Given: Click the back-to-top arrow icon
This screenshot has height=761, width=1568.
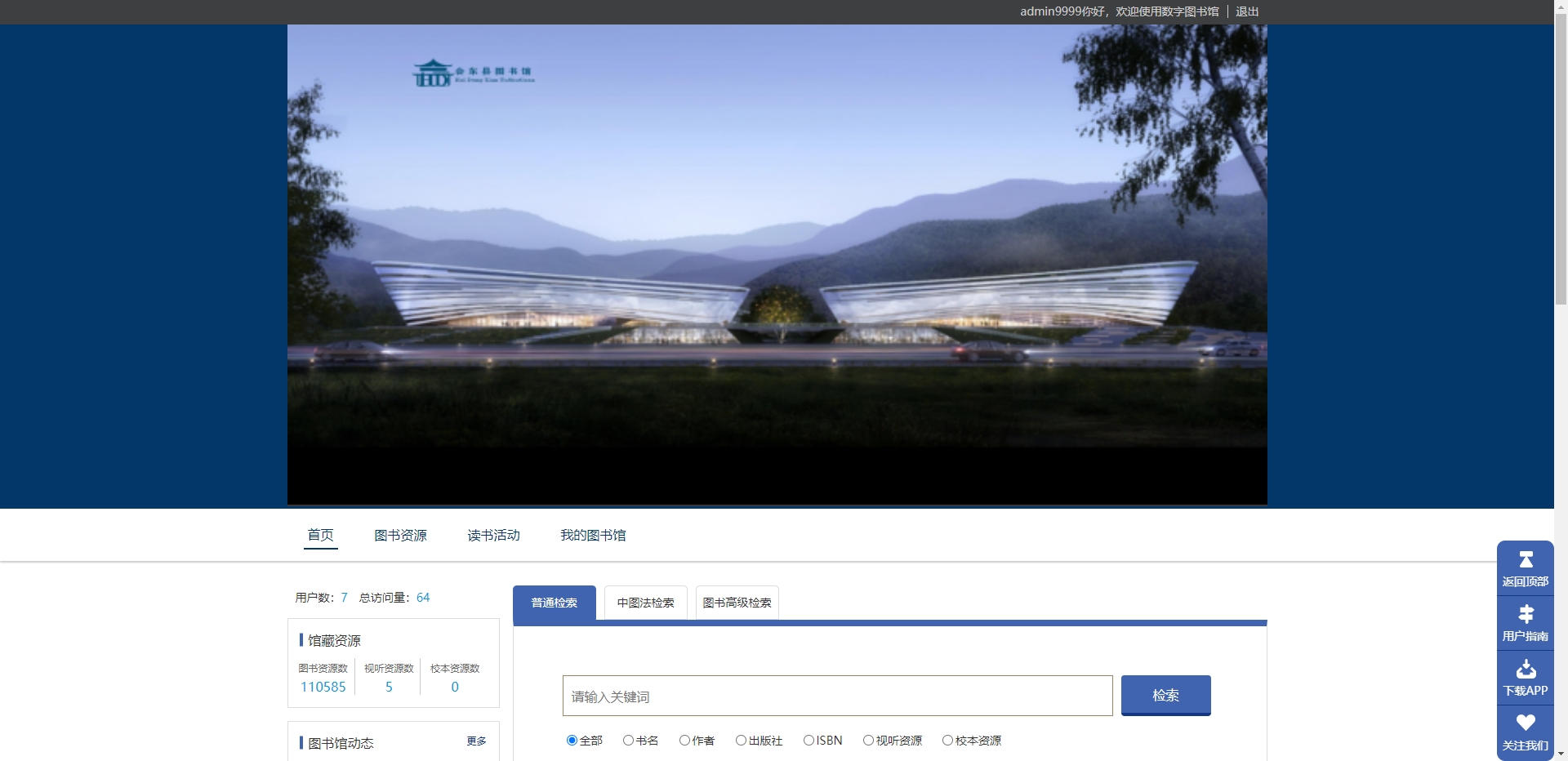Looking at the screenshot, I should tap(1525, 560).
